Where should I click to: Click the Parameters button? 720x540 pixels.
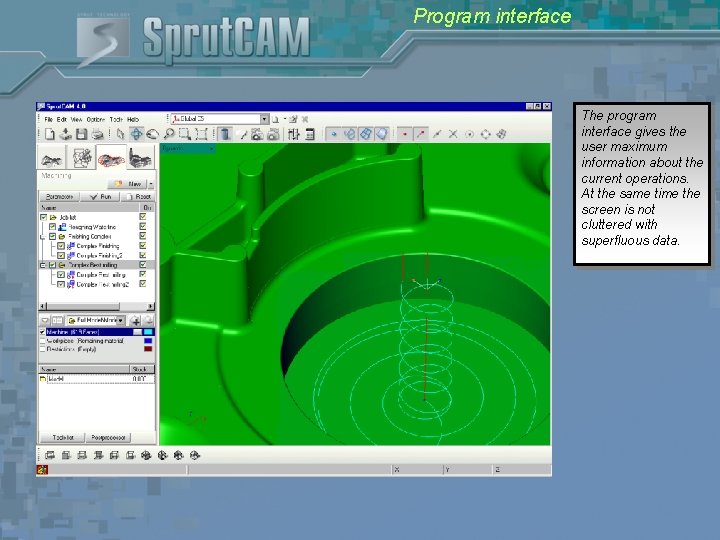click(59, 197)
